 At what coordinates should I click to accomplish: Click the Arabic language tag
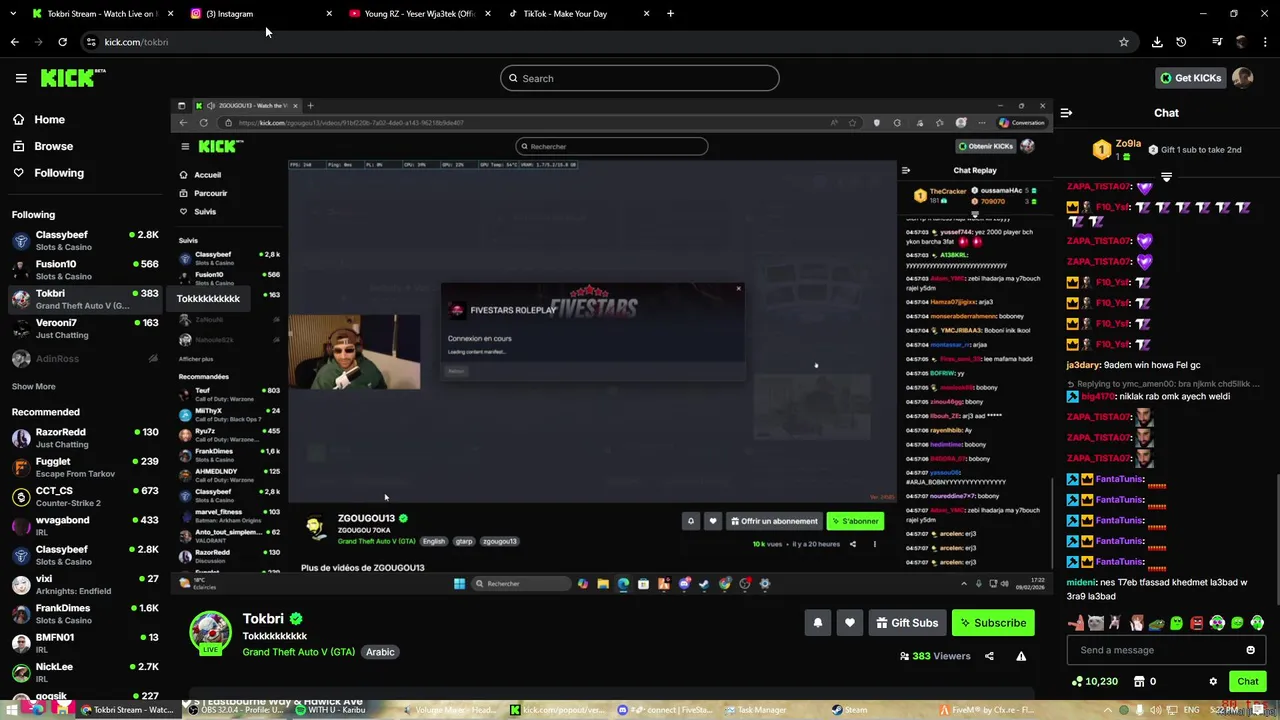coord(380,652)
